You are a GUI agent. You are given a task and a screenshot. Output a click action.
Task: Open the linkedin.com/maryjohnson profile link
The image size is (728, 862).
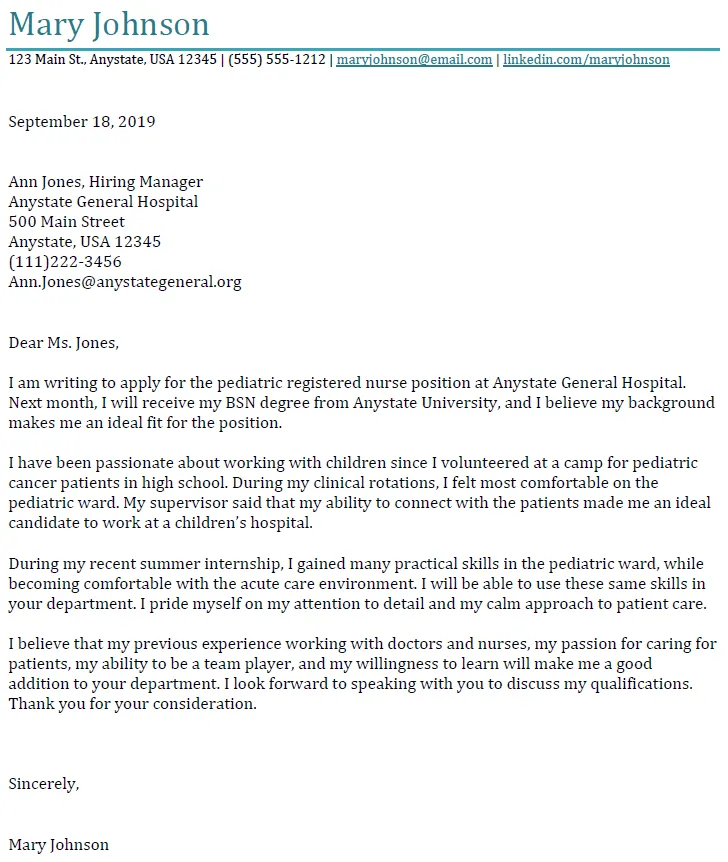coord(586,60)
